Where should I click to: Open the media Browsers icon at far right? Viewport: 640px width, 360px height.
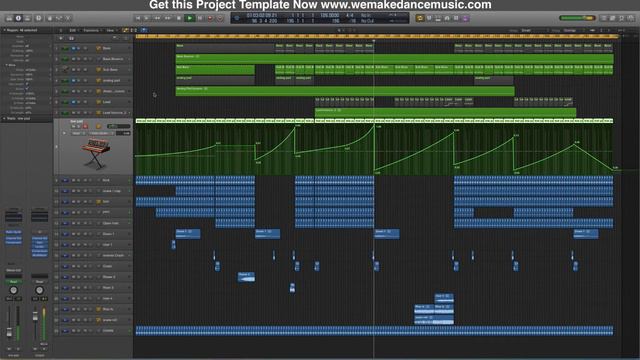[x=631, y=18]
